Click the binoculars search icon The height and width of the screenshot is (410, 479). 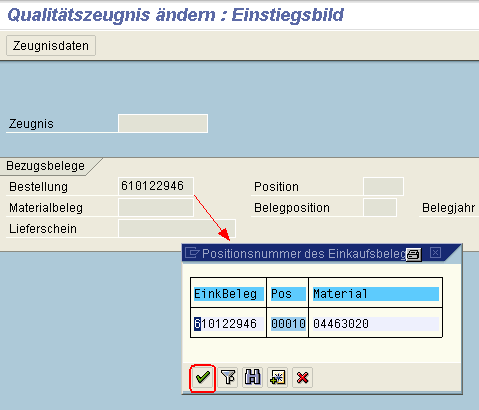253,378
